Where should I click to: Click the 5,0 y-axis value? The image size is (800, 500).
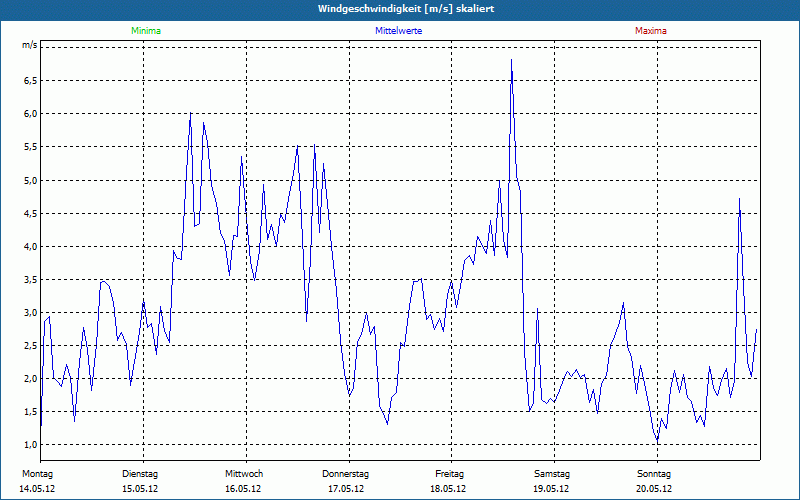31,180
